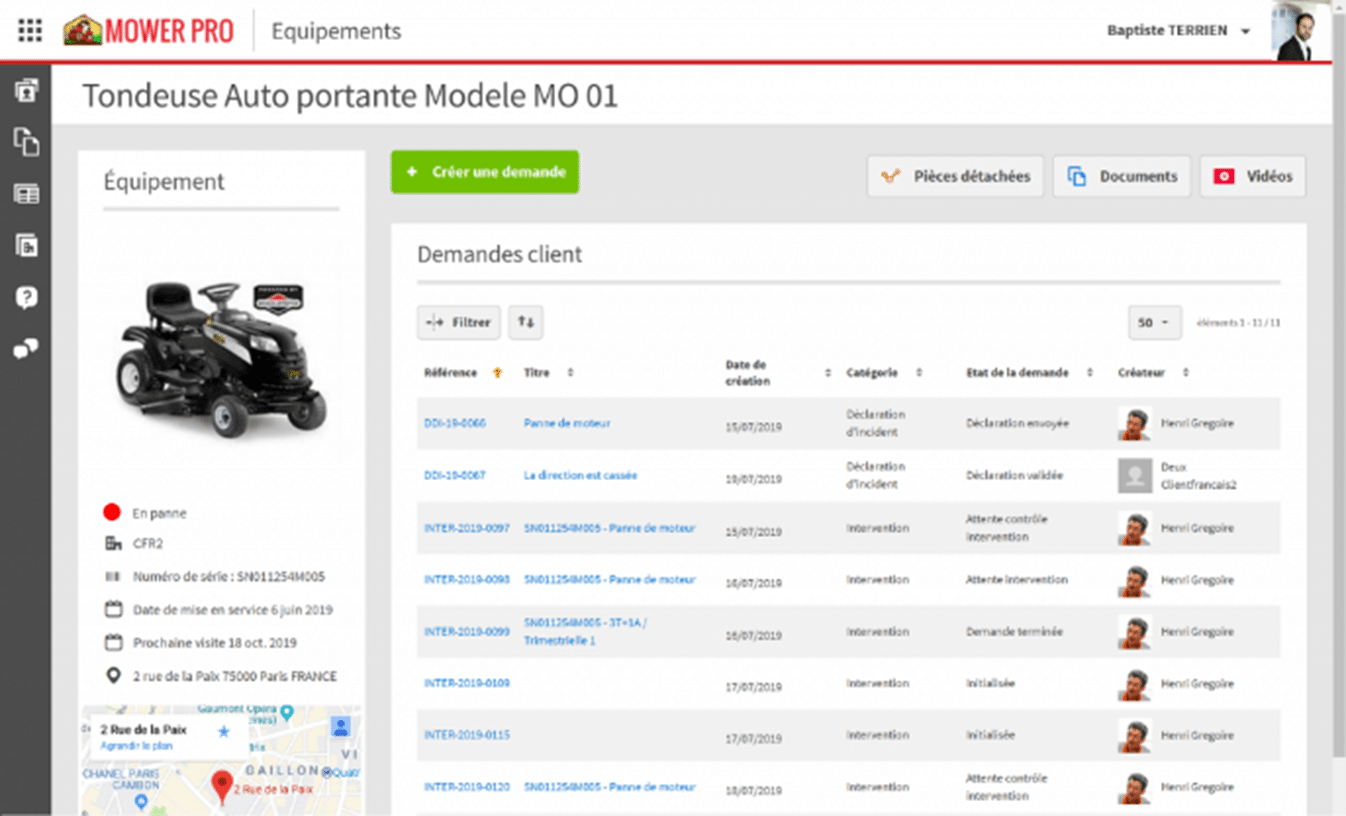Click the star icon on the map card
1346x816 pixels.
coord(224,732)
